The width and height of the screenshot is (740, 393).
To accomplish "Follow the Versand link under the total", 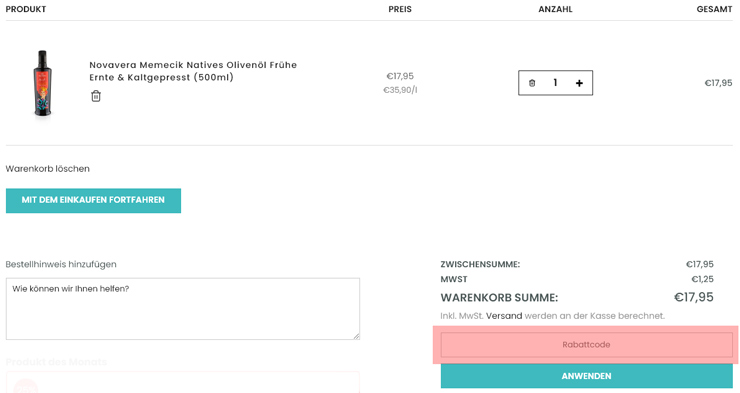I will point(504,316).
